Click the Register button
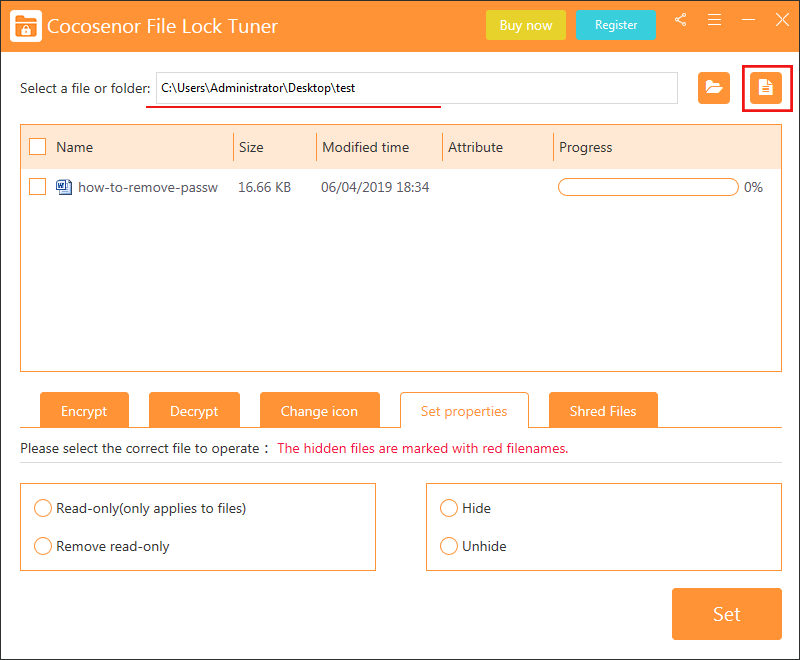This screenshot has width=800, height=660. [616, 25]
